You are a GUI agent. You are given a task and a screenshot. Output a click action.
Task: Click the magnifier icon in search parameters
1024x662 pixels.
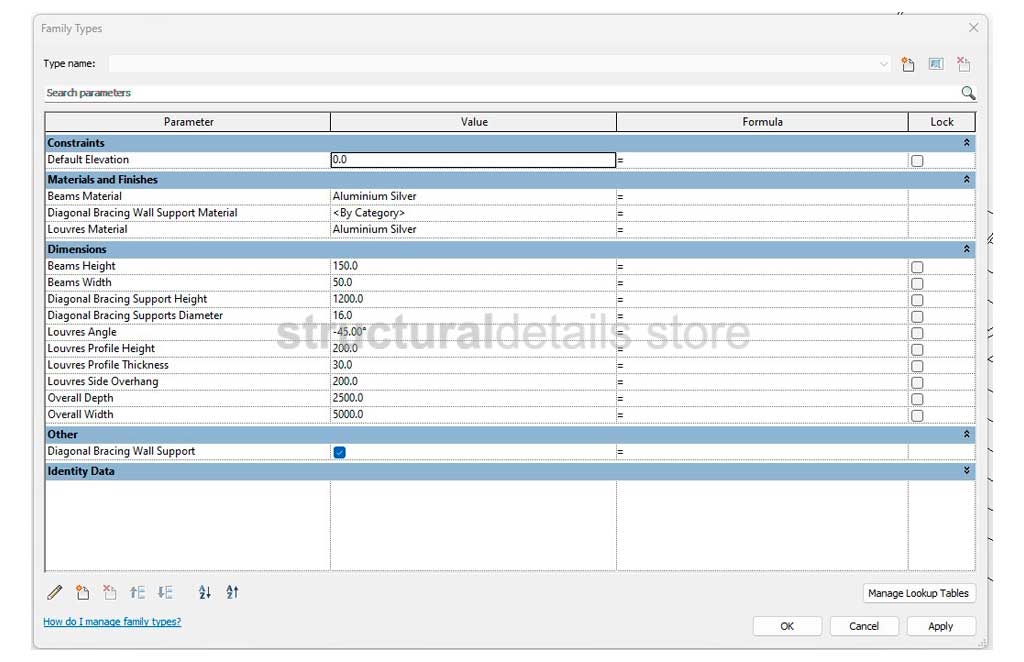967,93
